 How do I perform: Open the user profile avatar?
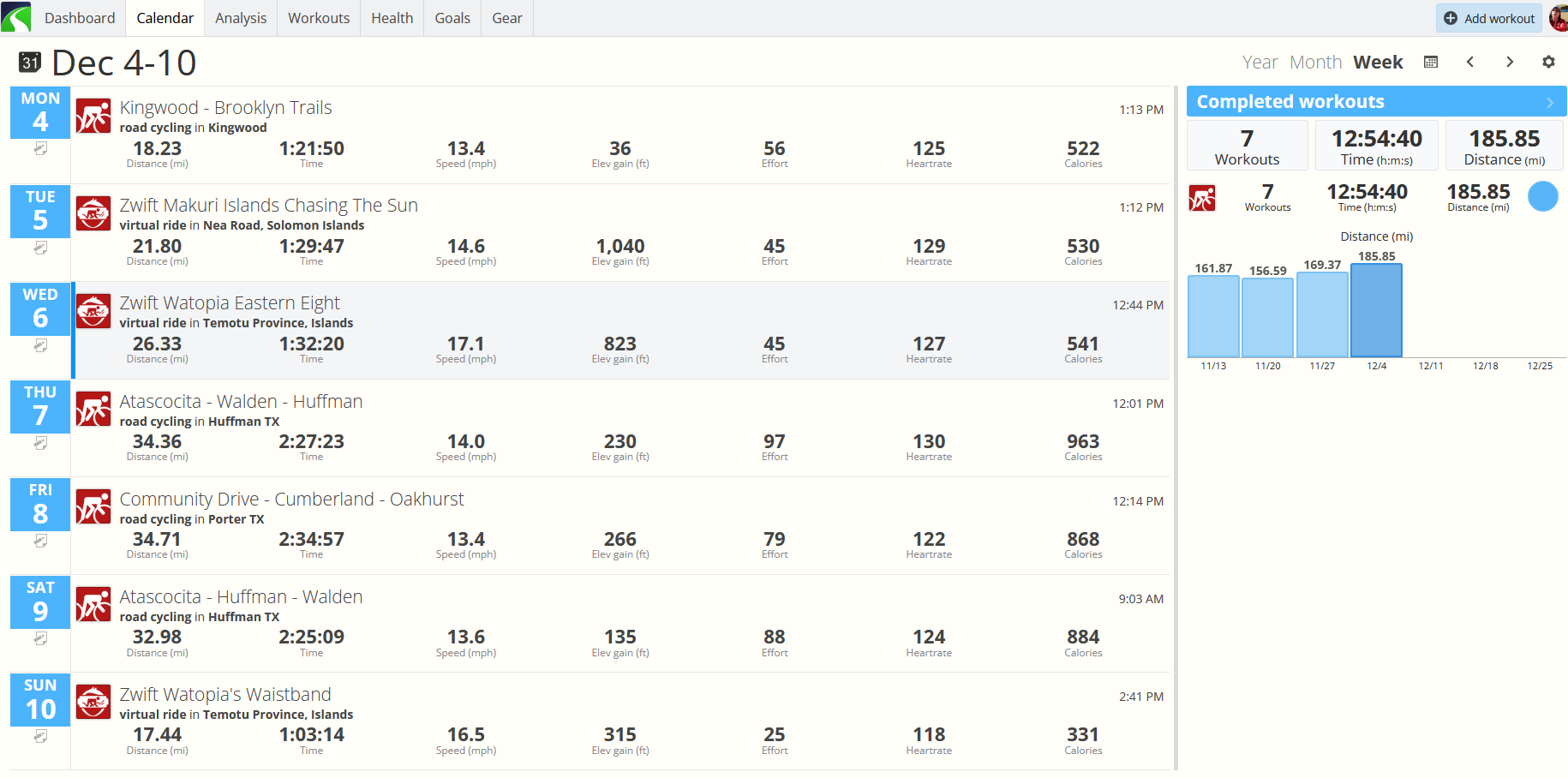[x=1559, y=18]
